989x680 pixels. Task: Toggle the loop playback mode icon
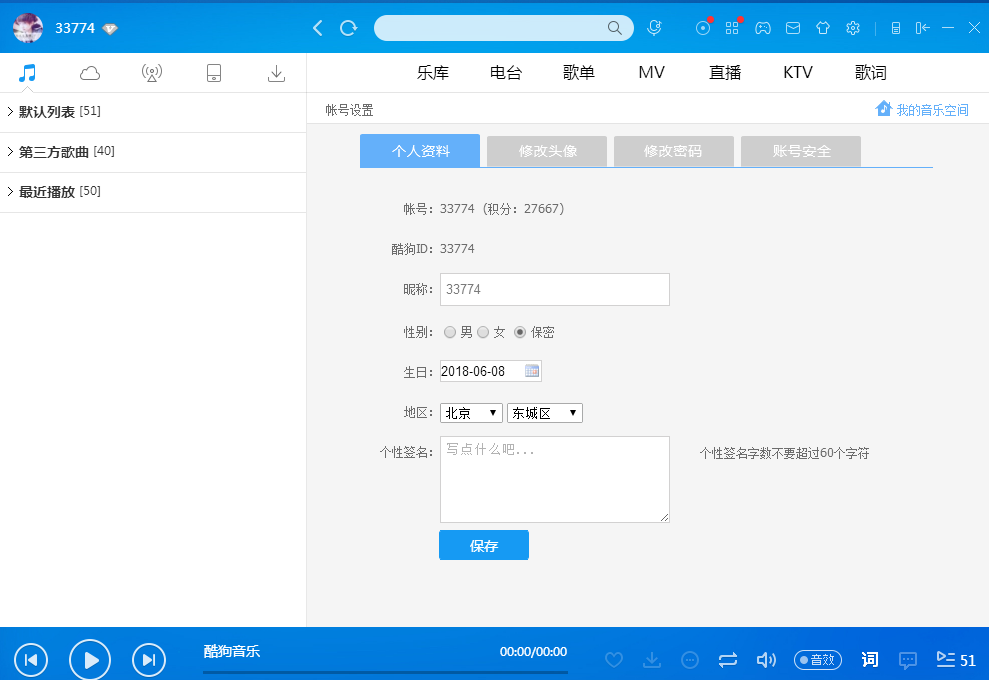(728, 660)
